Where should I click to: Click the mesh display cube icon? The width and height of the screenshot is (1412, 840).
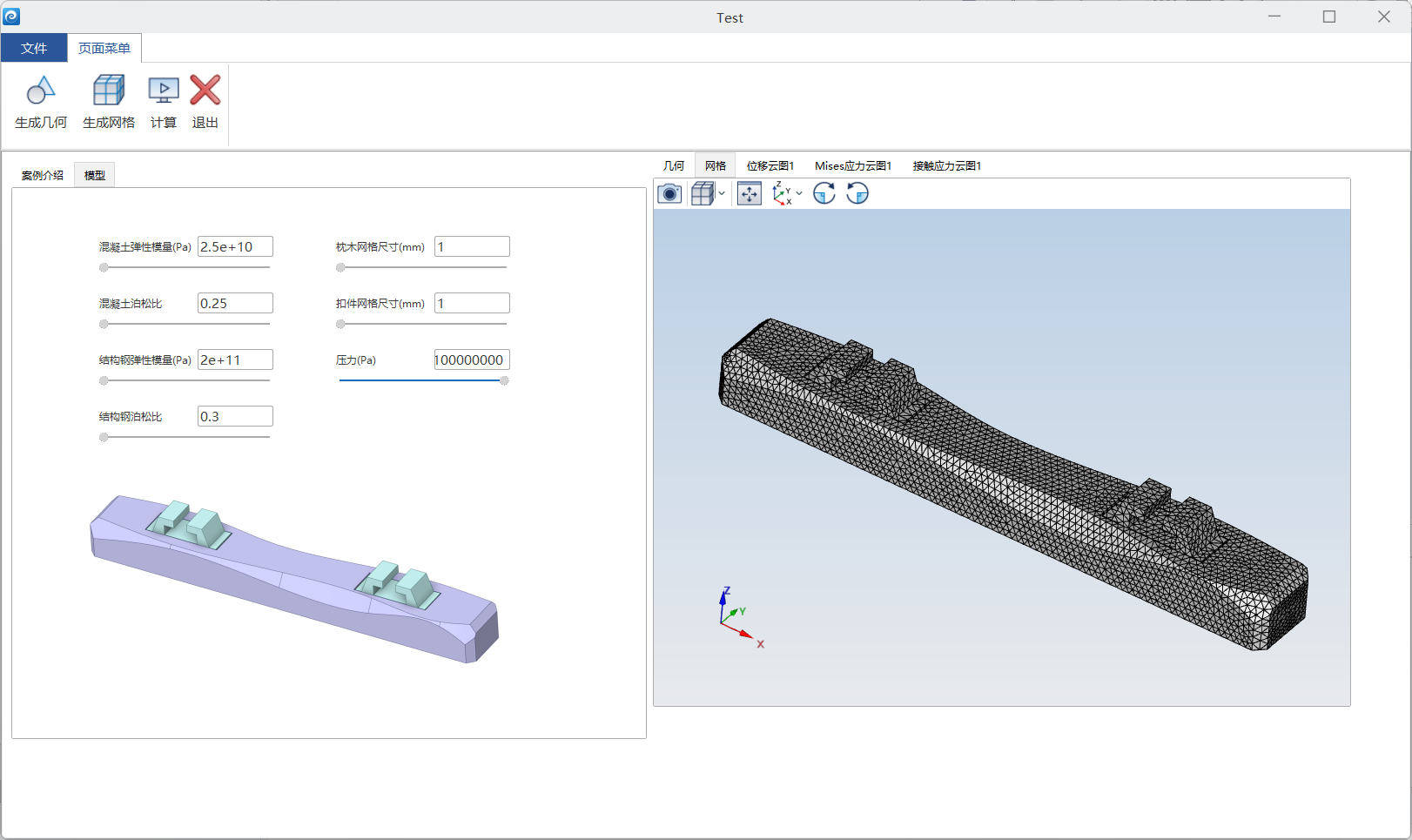[x=703, y=193]
